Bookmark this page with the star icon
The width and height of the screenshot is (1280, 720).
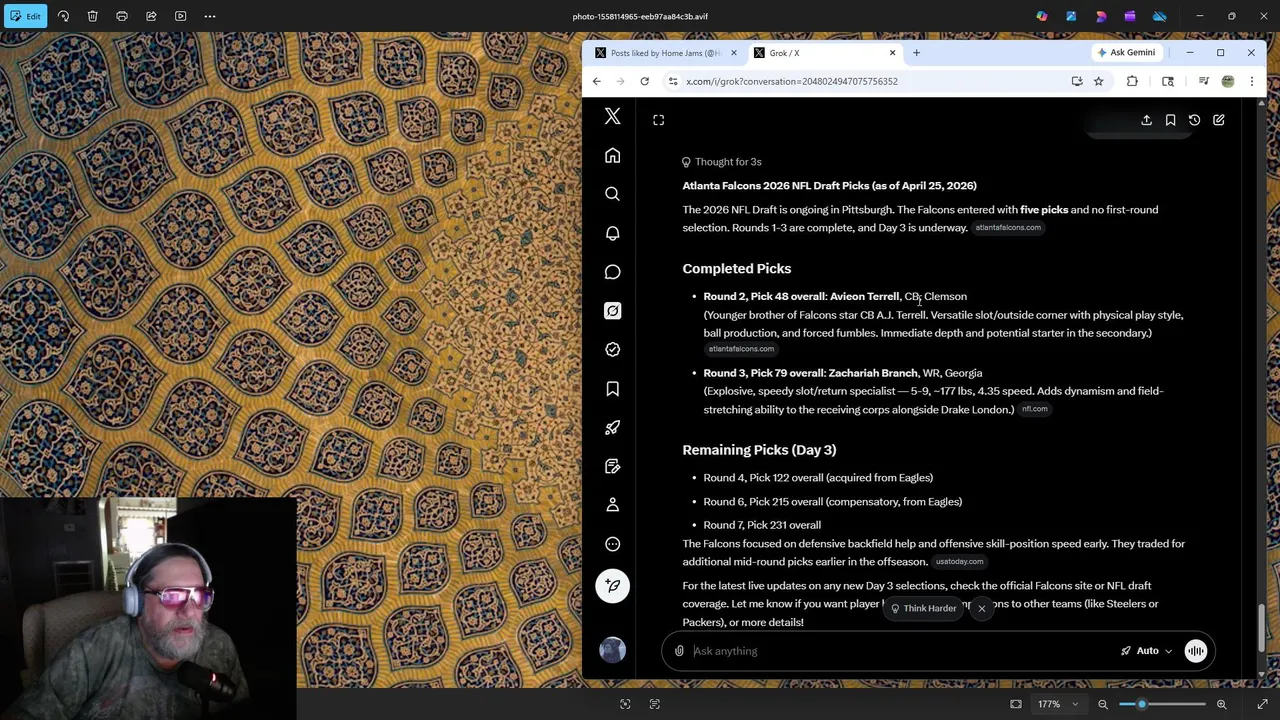[1098, 81]
